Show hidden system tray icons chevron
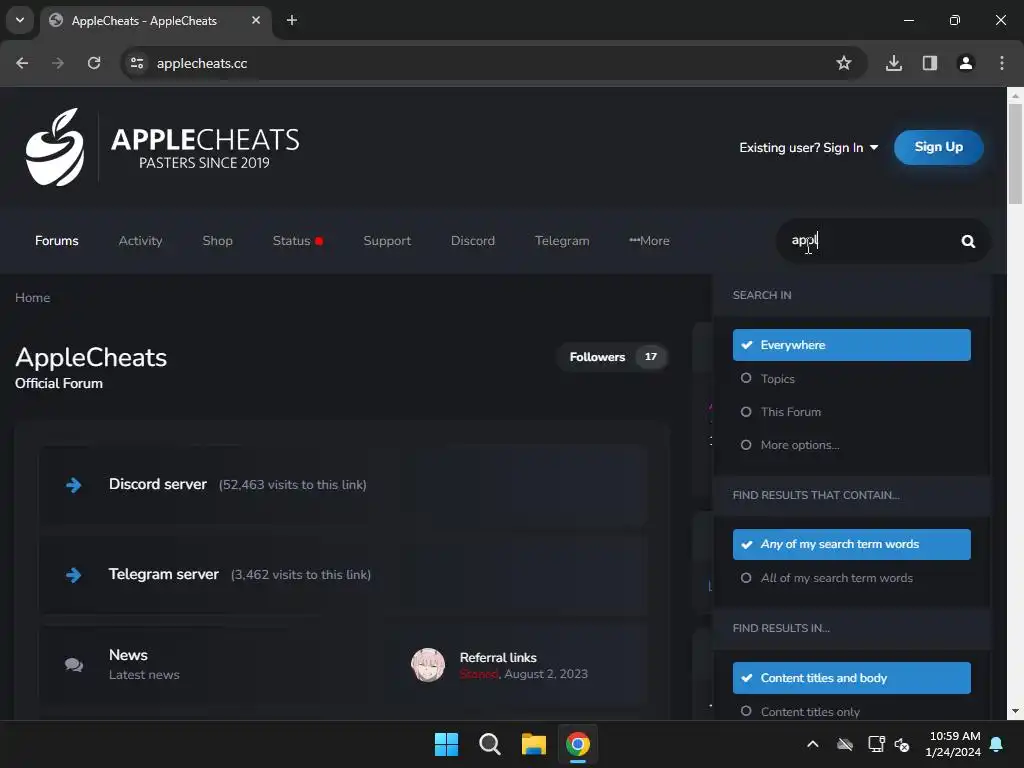1024x768 pixels. point(813,744)
